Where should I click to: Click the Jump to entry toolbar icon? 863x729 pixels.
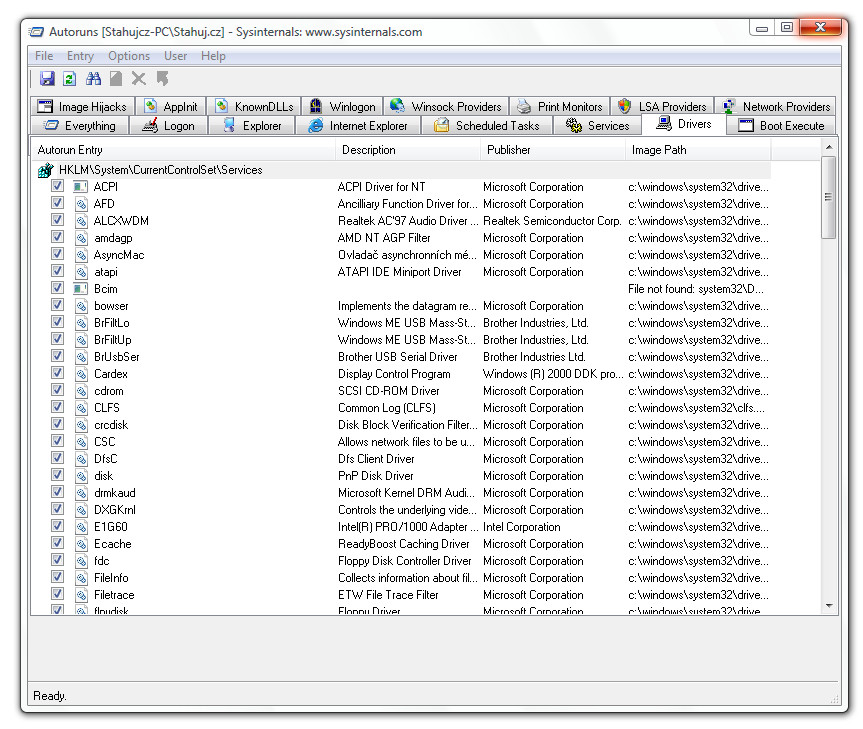[x=162, y=79]
